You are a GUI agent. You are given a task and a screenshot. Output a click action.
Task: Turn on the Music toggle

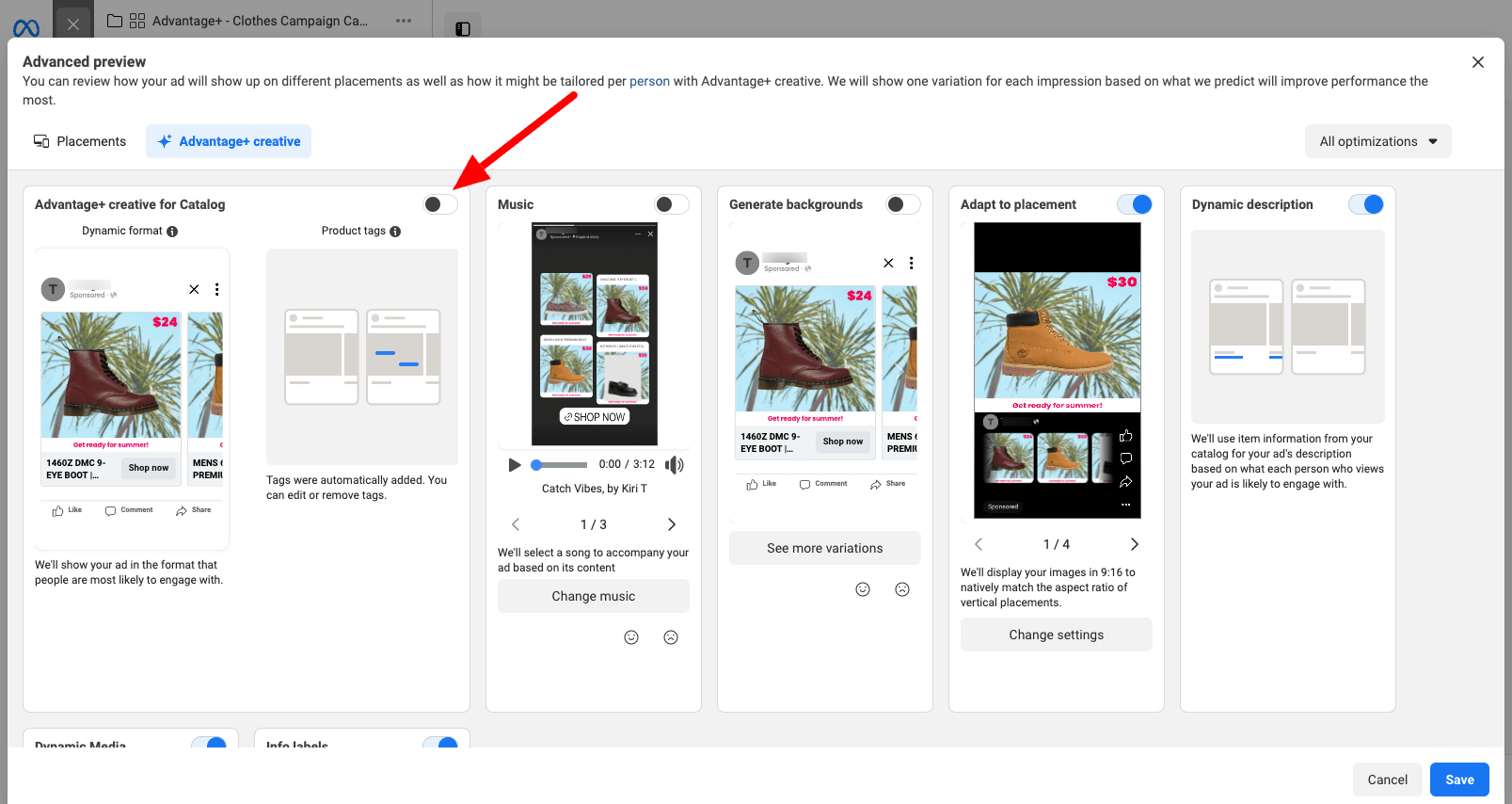coord(671,204)
